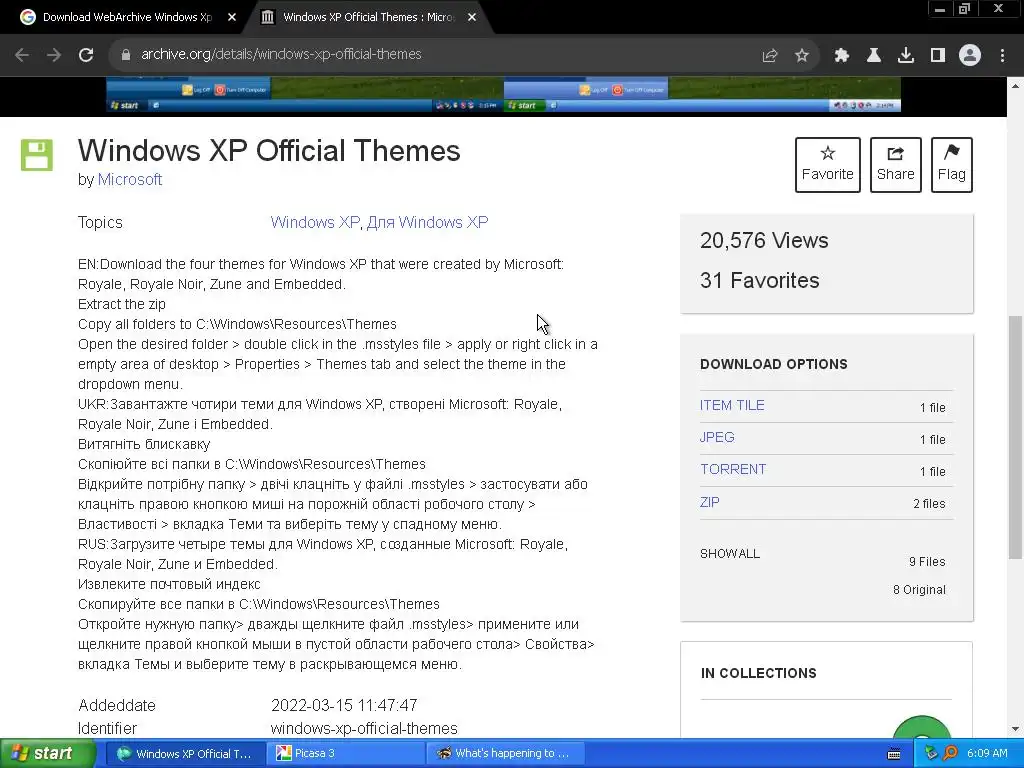
Task: Open the Chrome profile avatar
Action: coord(970,56)
